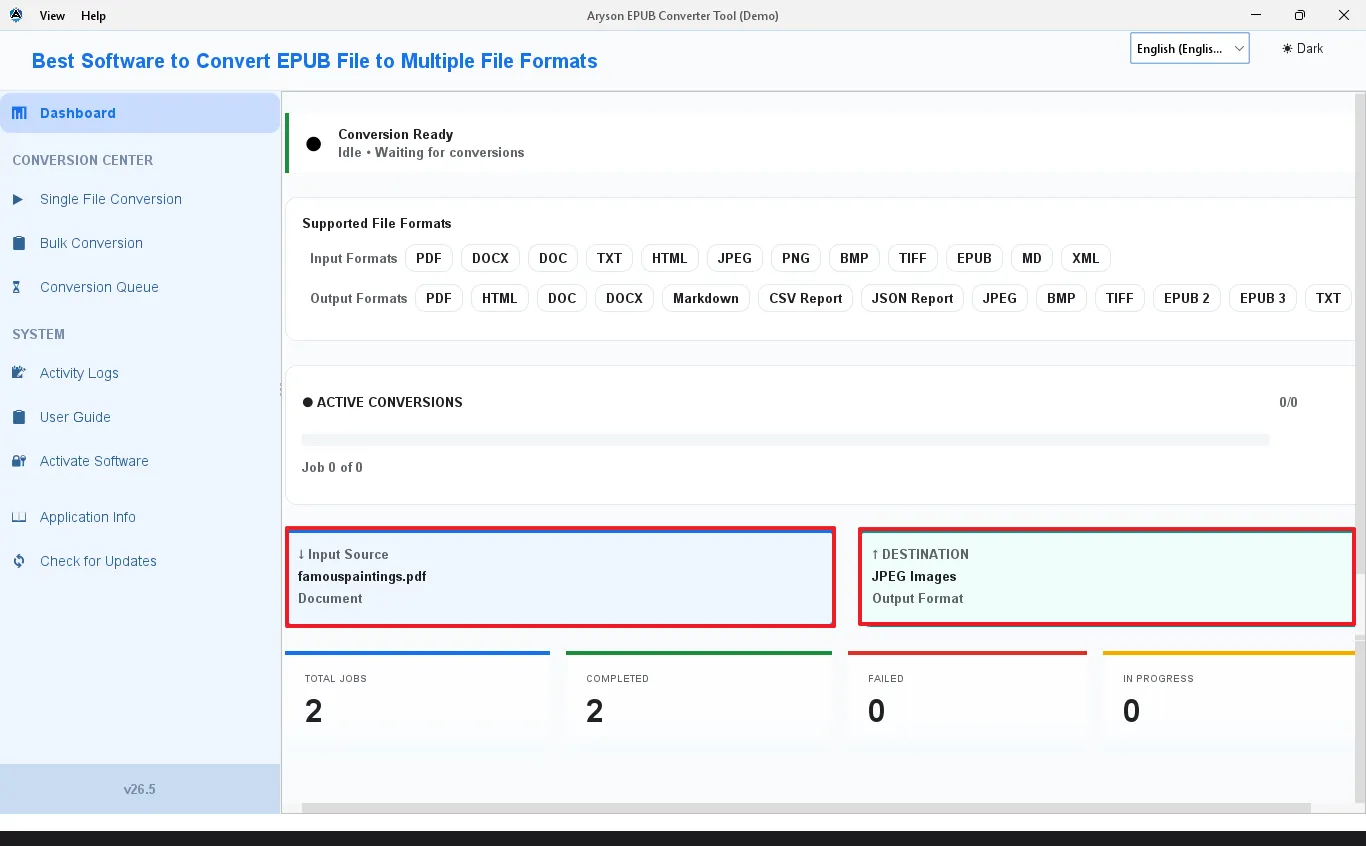Click the Application Info open-book icon

18,517
